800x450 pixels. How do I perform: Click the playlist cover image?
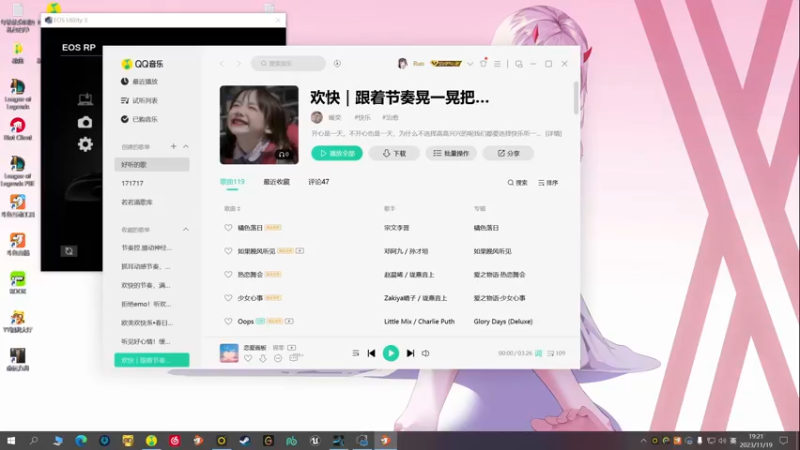coord(259,125)
